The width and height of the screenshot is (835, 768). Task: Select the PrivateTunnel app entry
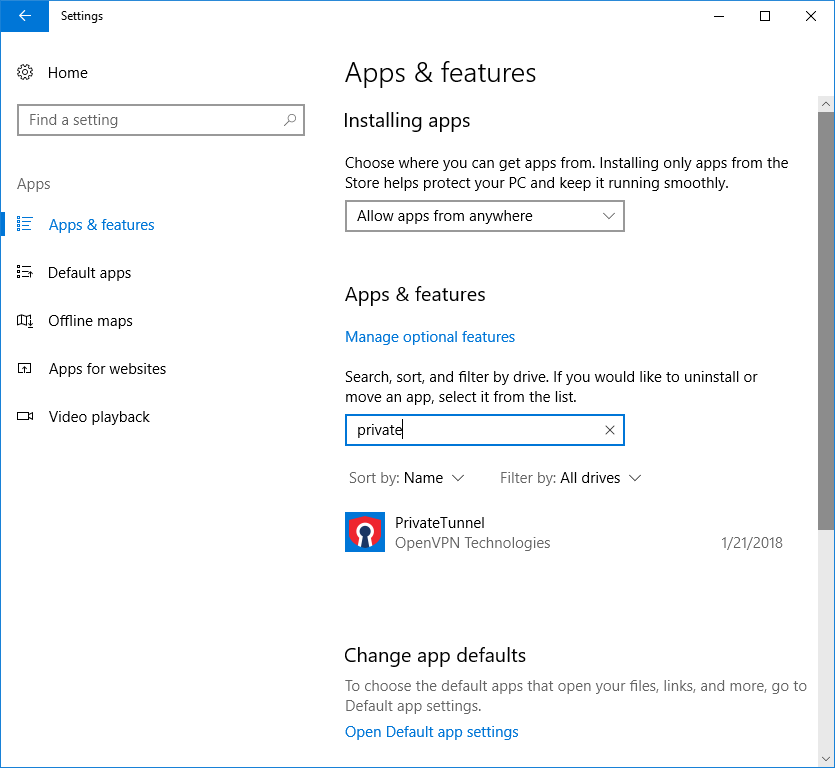pyautogui.click(x=564, y=532)
